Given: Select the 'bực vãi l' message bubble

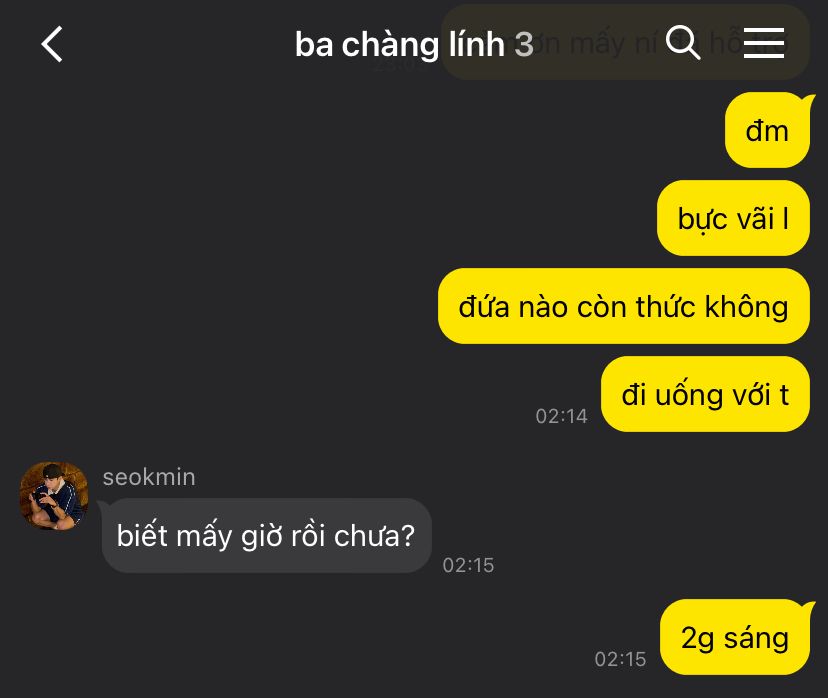Looking at the screenshot, I should pos(733,218).
